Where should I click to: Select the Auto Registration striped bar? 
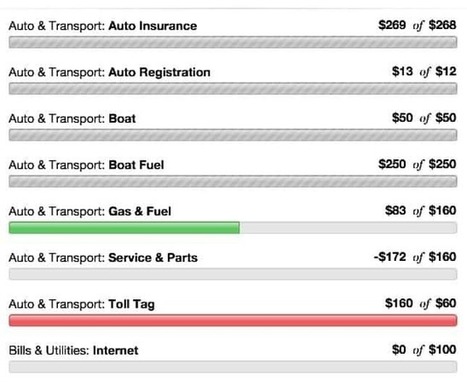(x=233, y=89)
